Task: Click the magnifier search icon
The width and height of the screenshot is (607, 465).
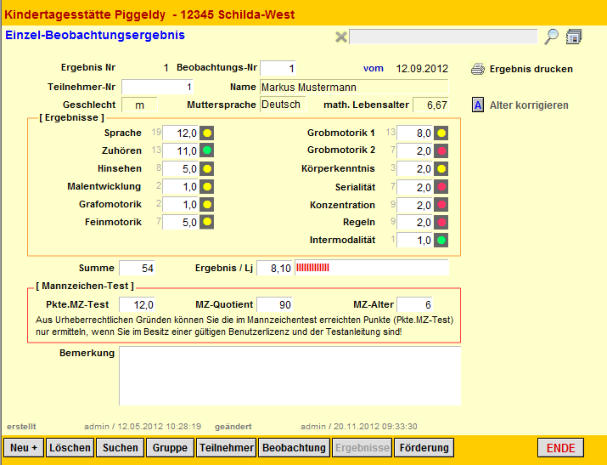Action: click(551, 37)
